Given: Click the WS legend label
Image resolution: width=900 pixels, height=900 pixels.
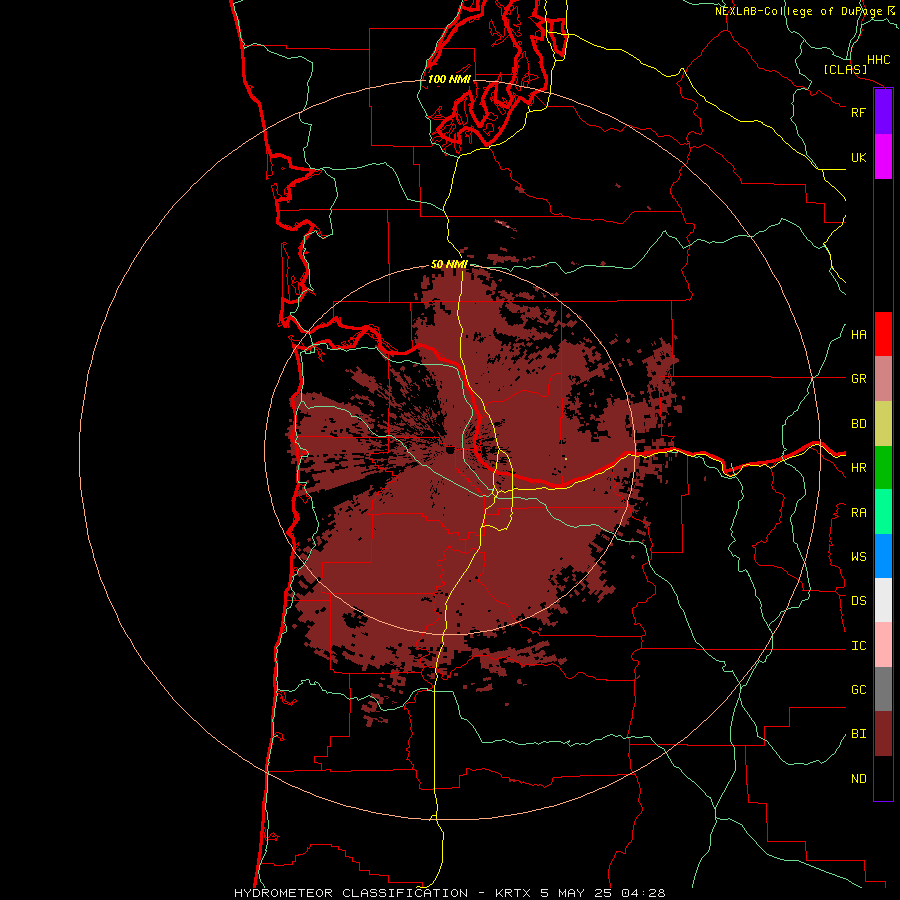Looking at the screenshot, I should tap(859, 557).
